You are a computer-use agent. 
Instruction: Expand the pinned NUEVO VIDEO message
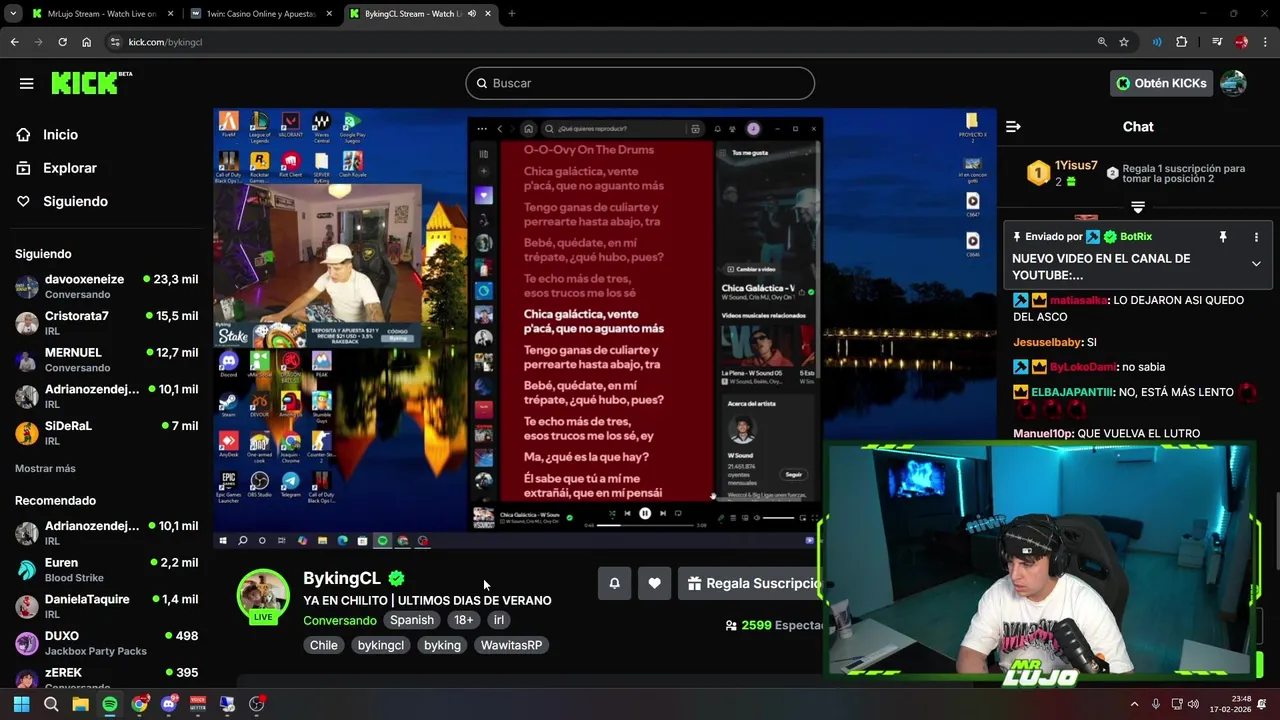(1256, 264)
